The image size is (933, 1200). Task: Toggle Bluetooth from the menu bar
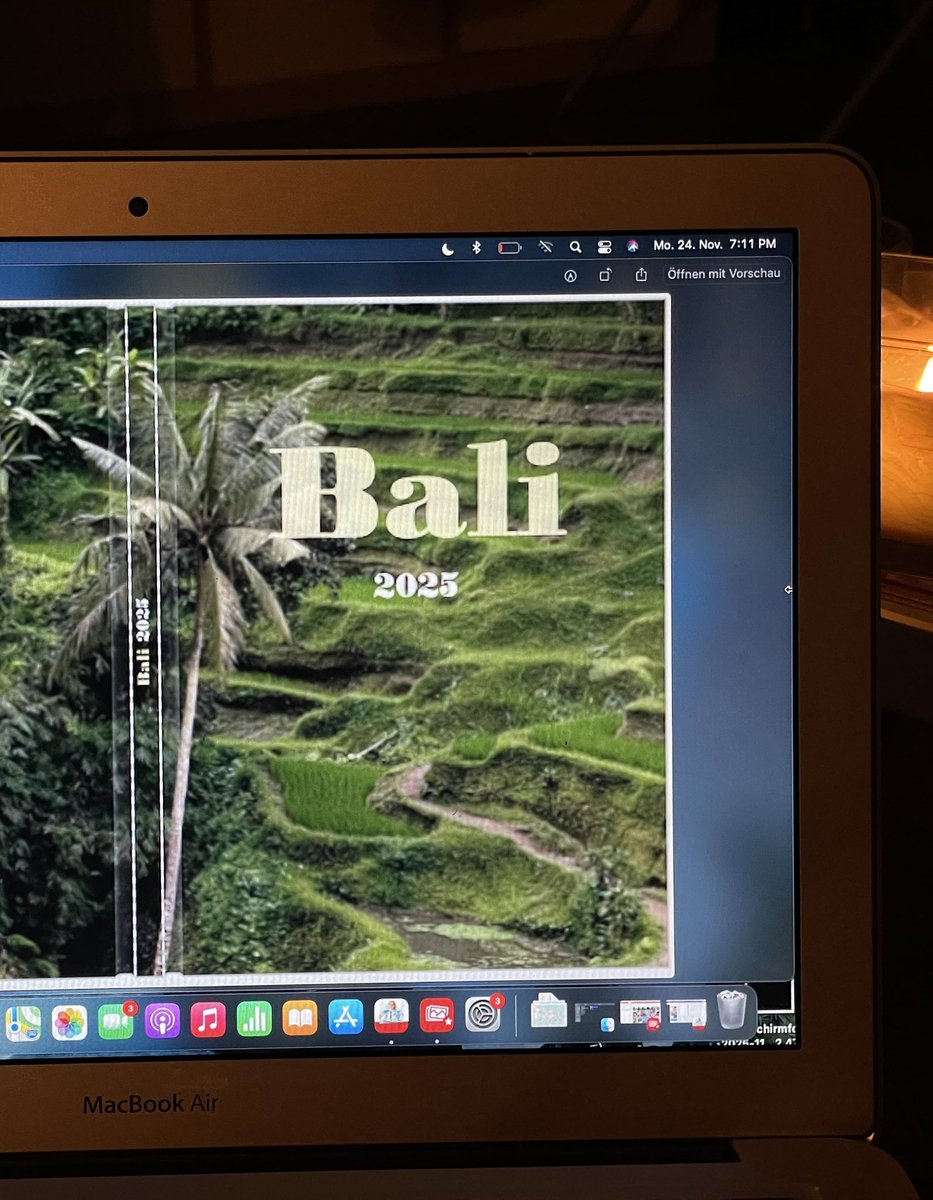click(x=477, y=245)
